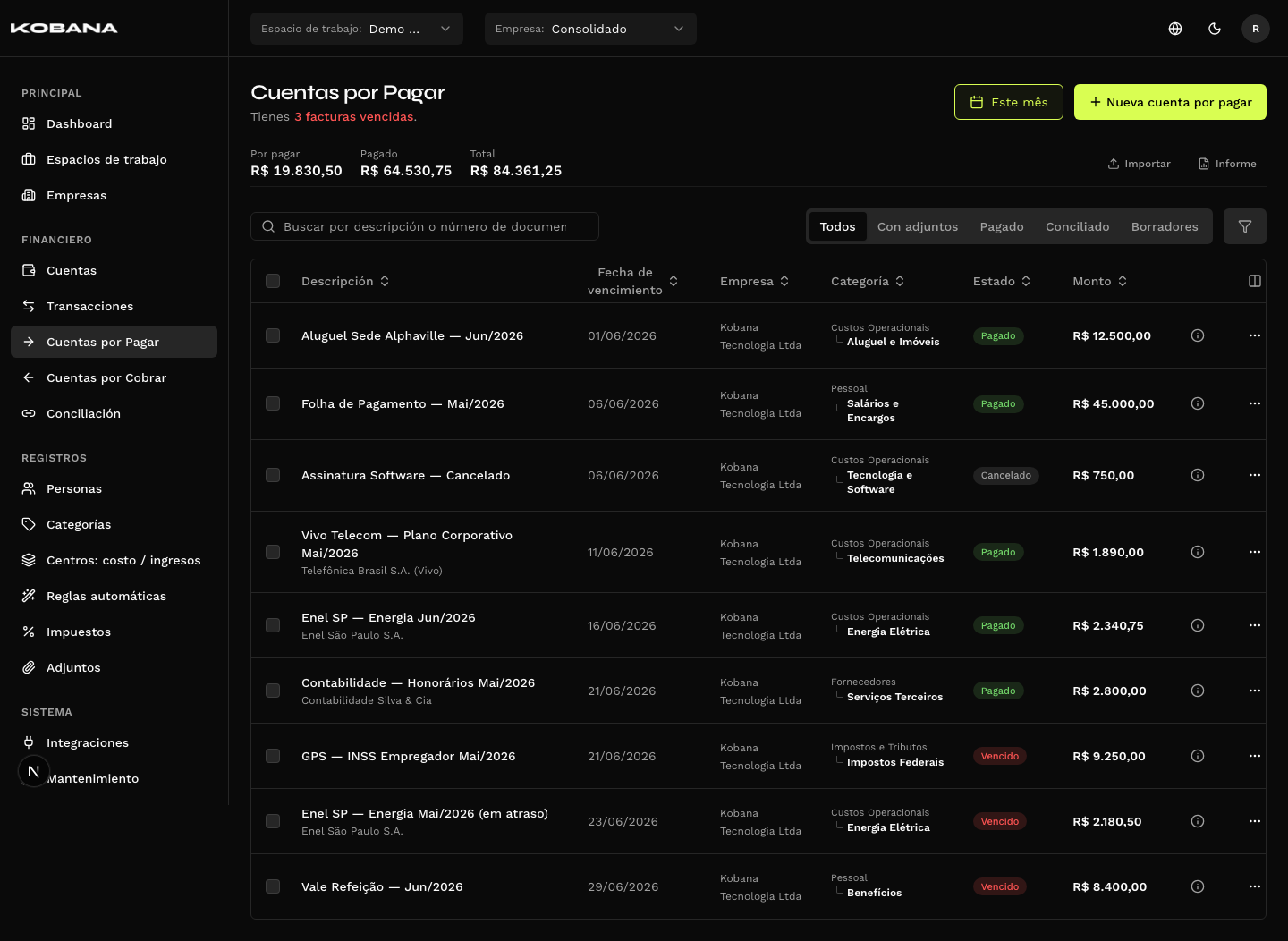The image size is (1288, 941).
Task: Sort by Empresa column
Action: 754,281
